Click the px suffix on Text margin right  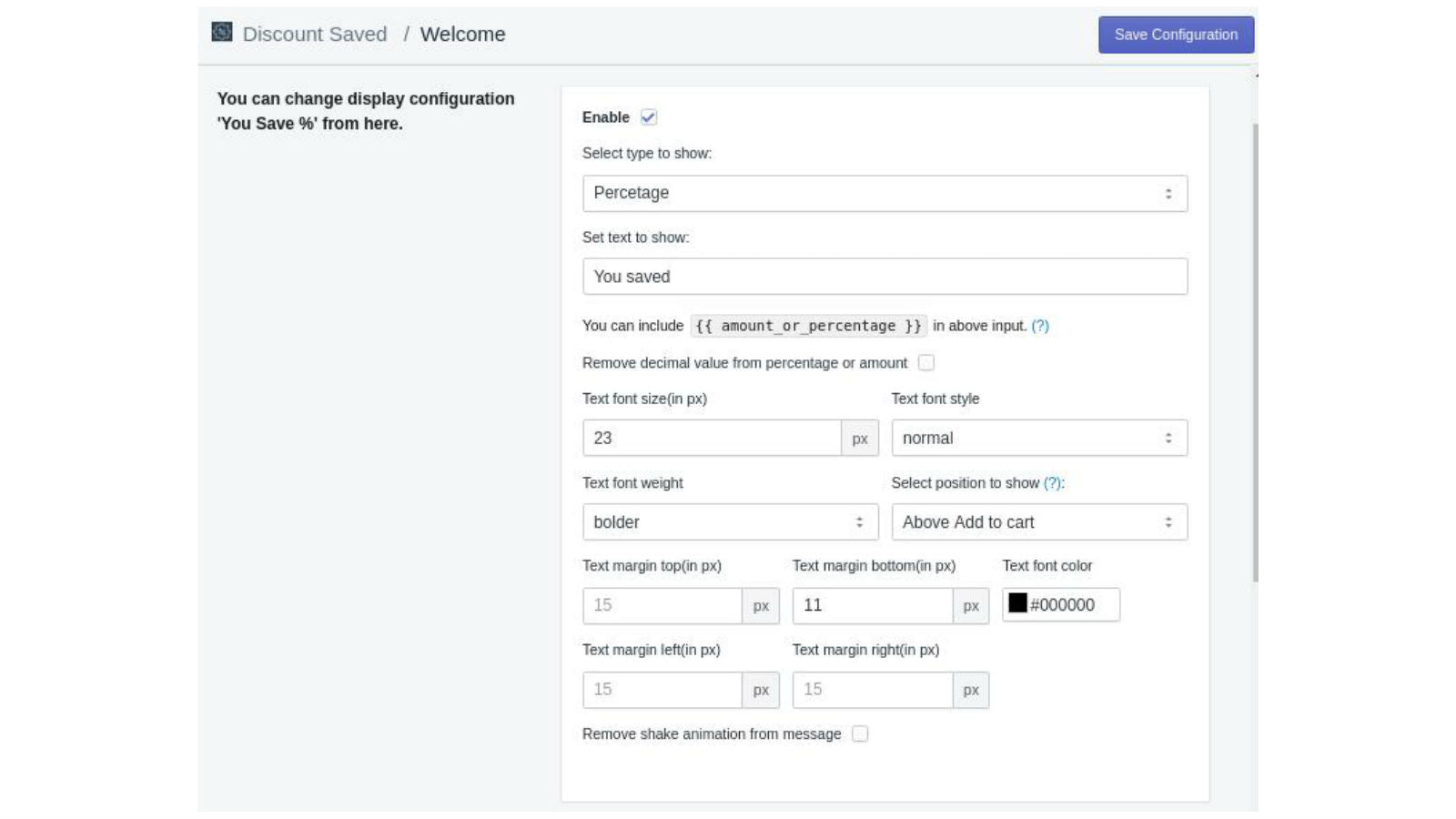click(970, 690)
